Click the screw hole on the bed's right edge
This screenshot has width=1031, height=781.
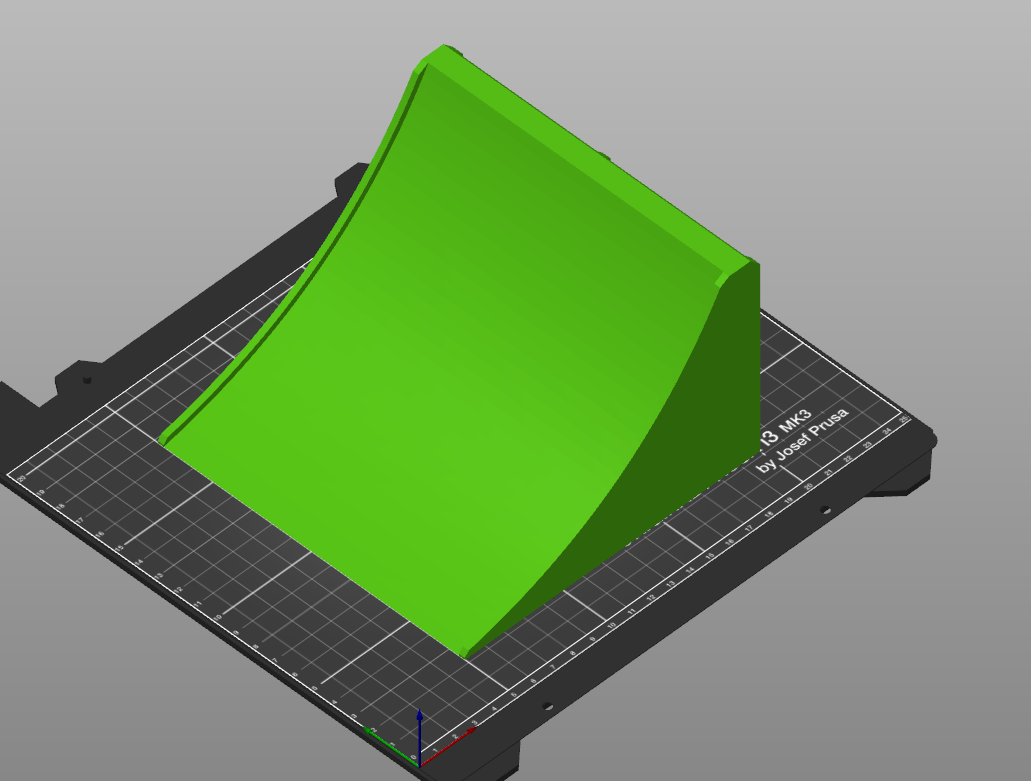click(825, 509)
